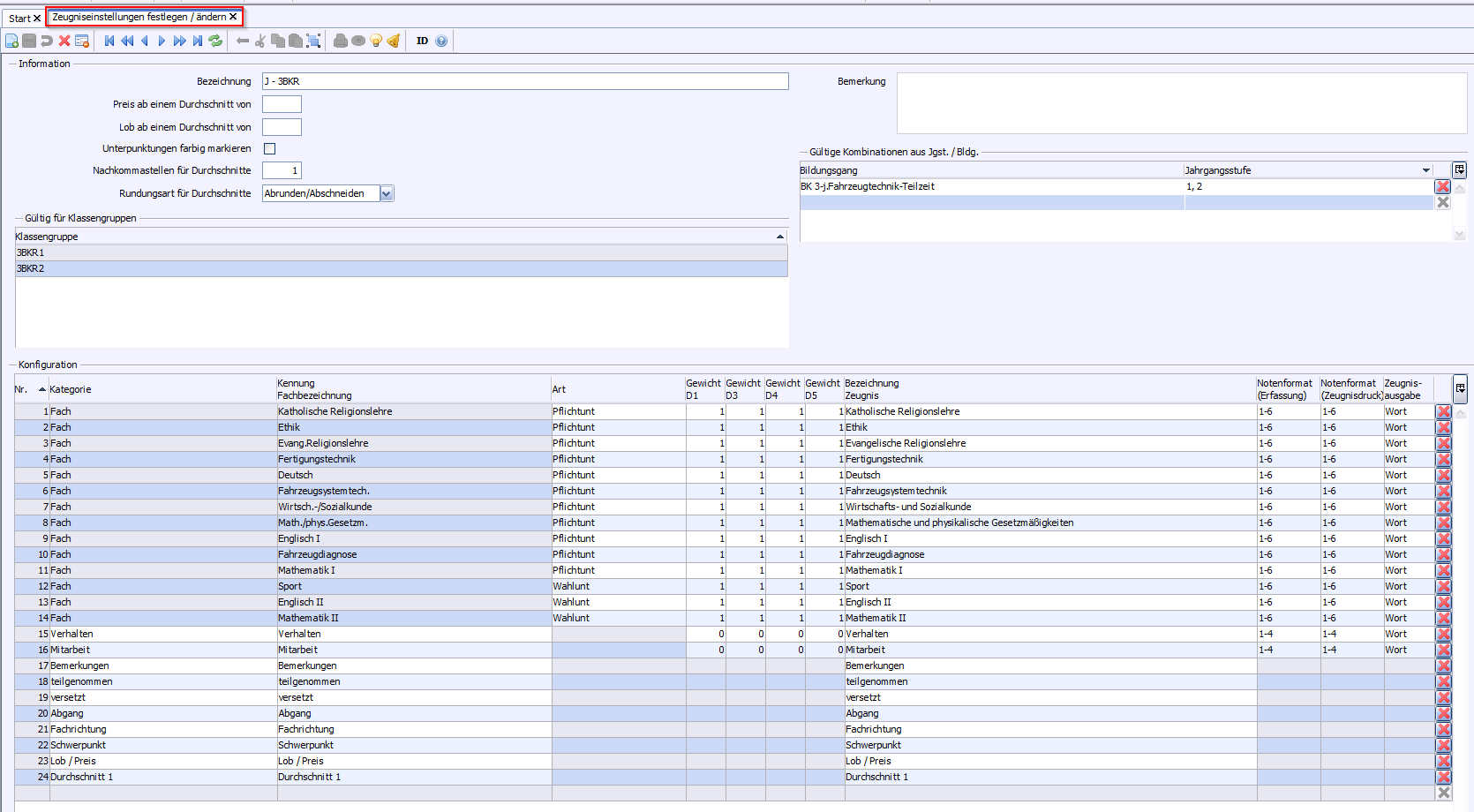Delete the Katholische Religionslehre row
Viewport: 1474px width, 812px height.
click(x=1443, y=411)
